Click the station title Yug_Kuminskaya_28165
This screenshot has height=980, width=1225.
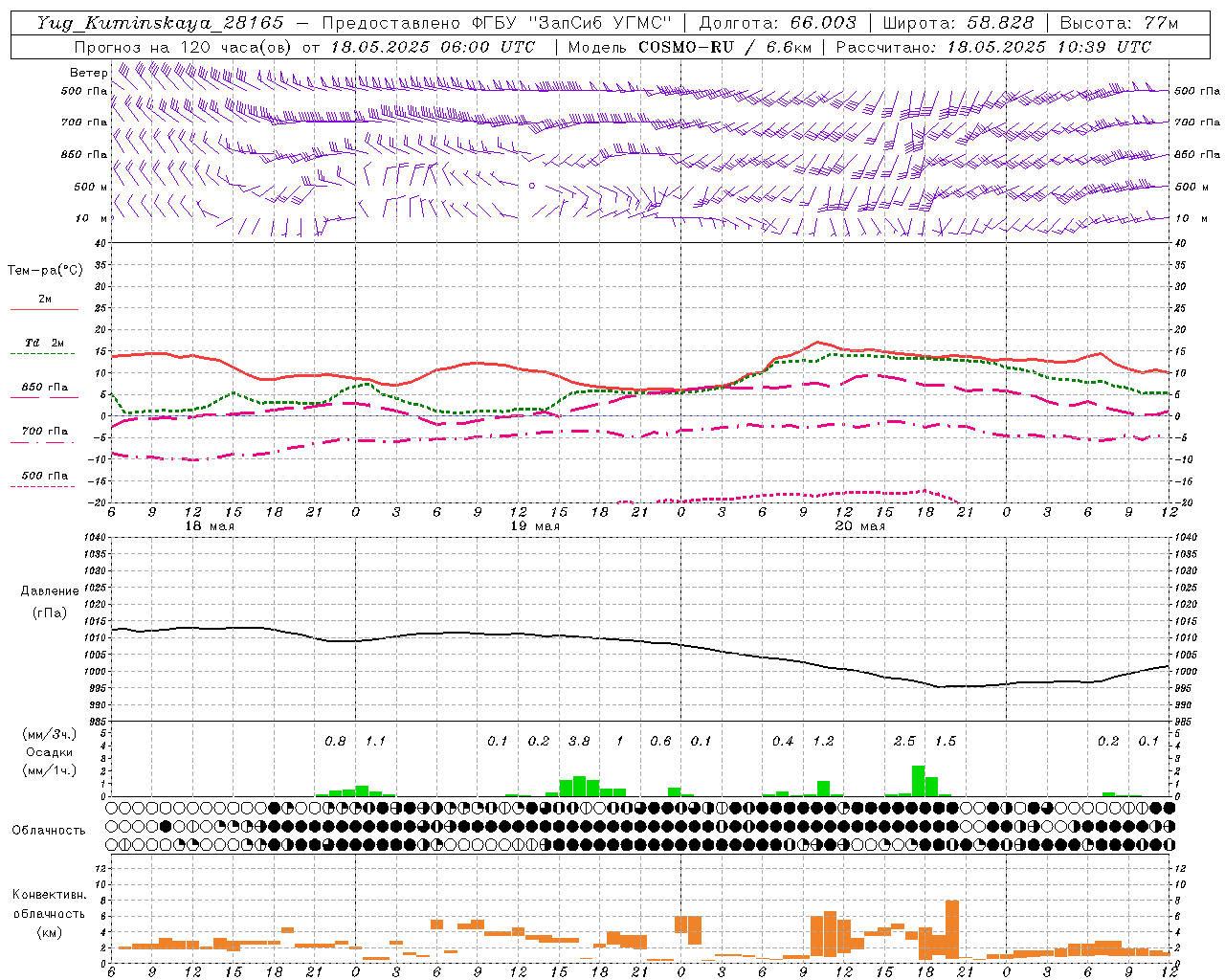161,23
